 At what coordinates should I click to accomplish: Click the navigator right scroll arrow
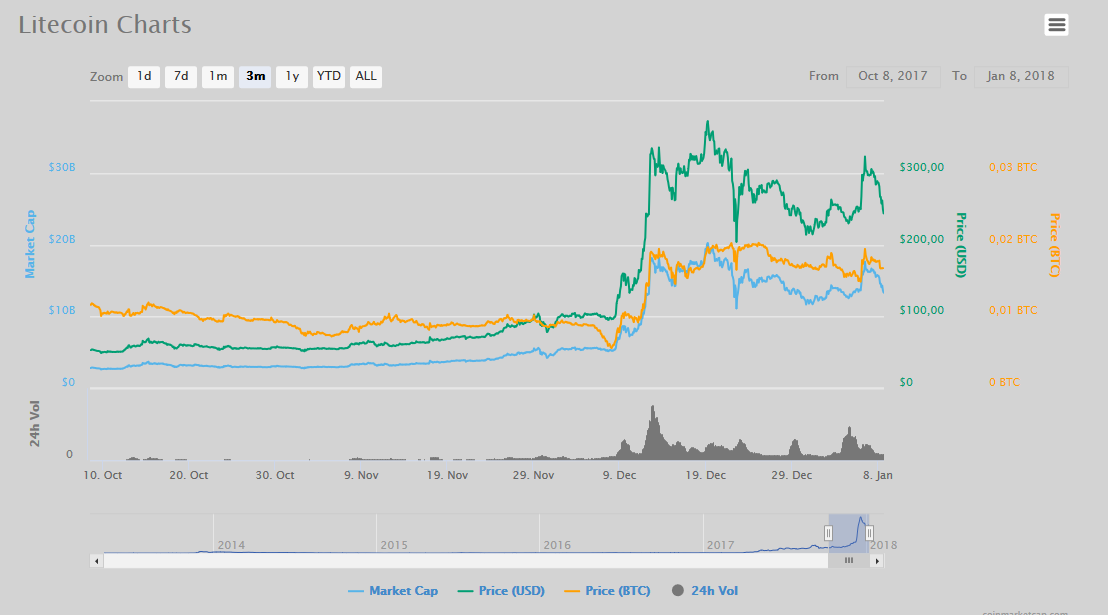[x=877, y=561]
